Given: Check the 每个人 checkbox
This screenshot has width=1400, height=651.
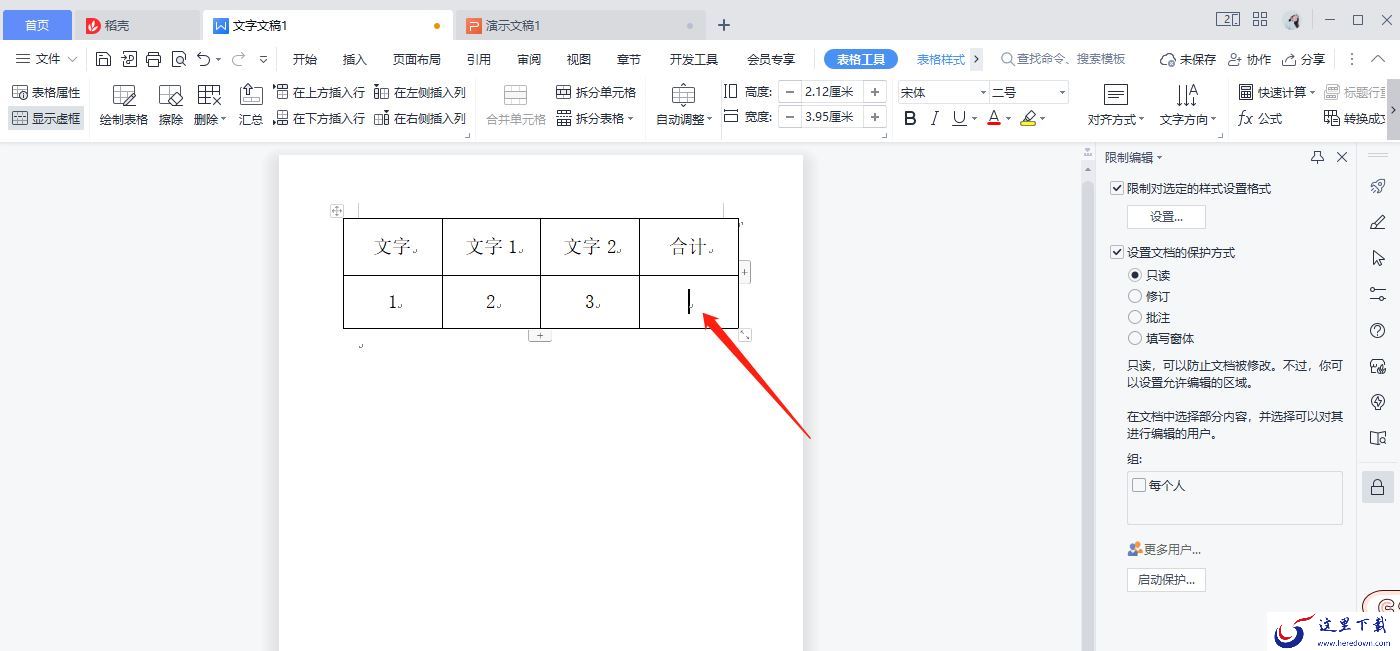Looking at the screenshot, I should tap(1139, 485).
